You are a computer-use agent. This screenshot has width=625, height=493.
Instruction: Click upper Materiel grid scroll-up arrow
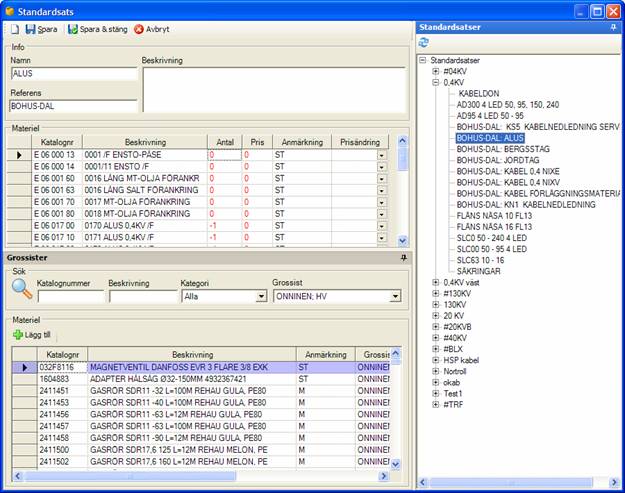(402, 140)
